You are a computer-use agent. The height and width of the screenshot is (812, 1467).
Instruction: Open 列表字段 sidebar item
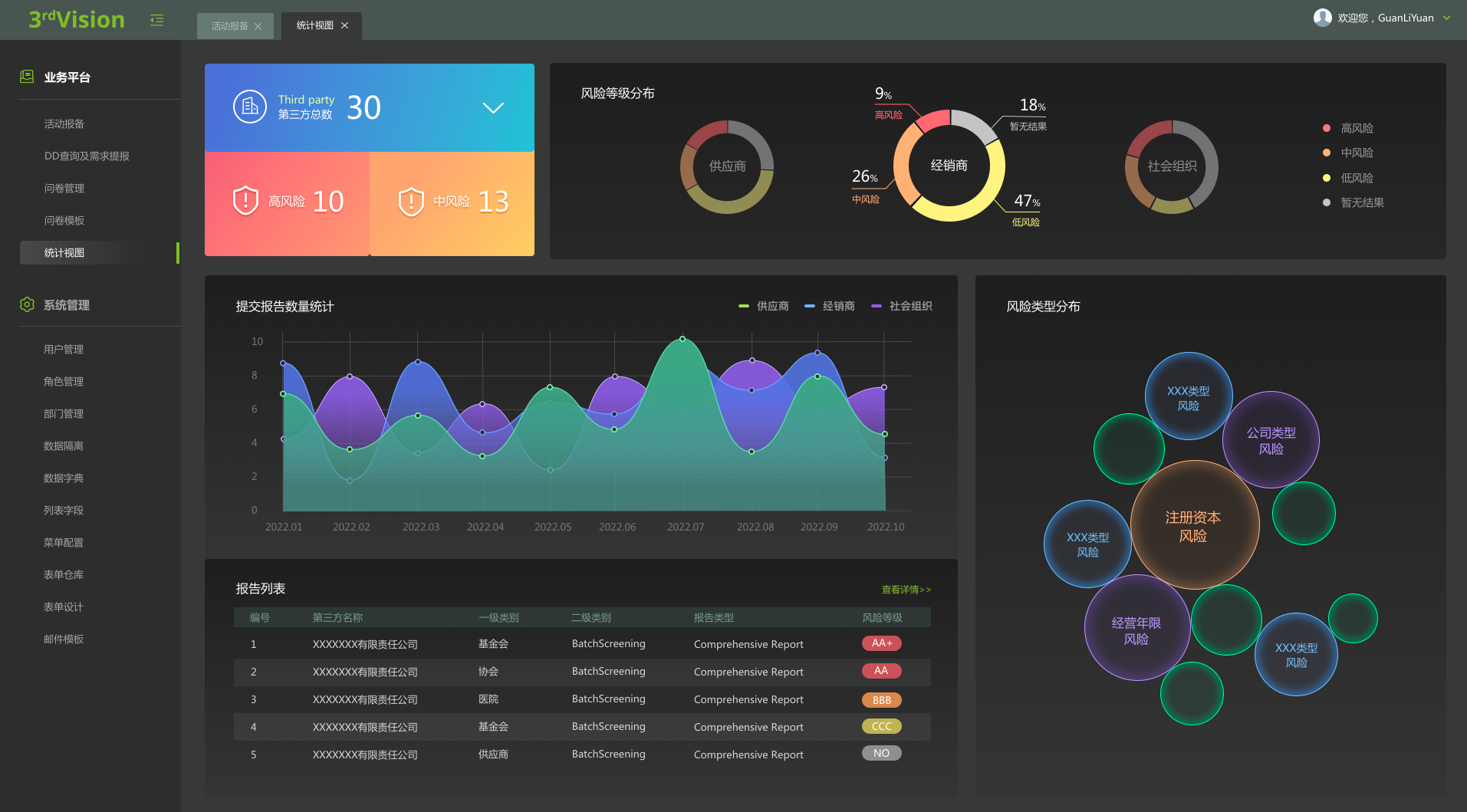[x=64, y=510]
